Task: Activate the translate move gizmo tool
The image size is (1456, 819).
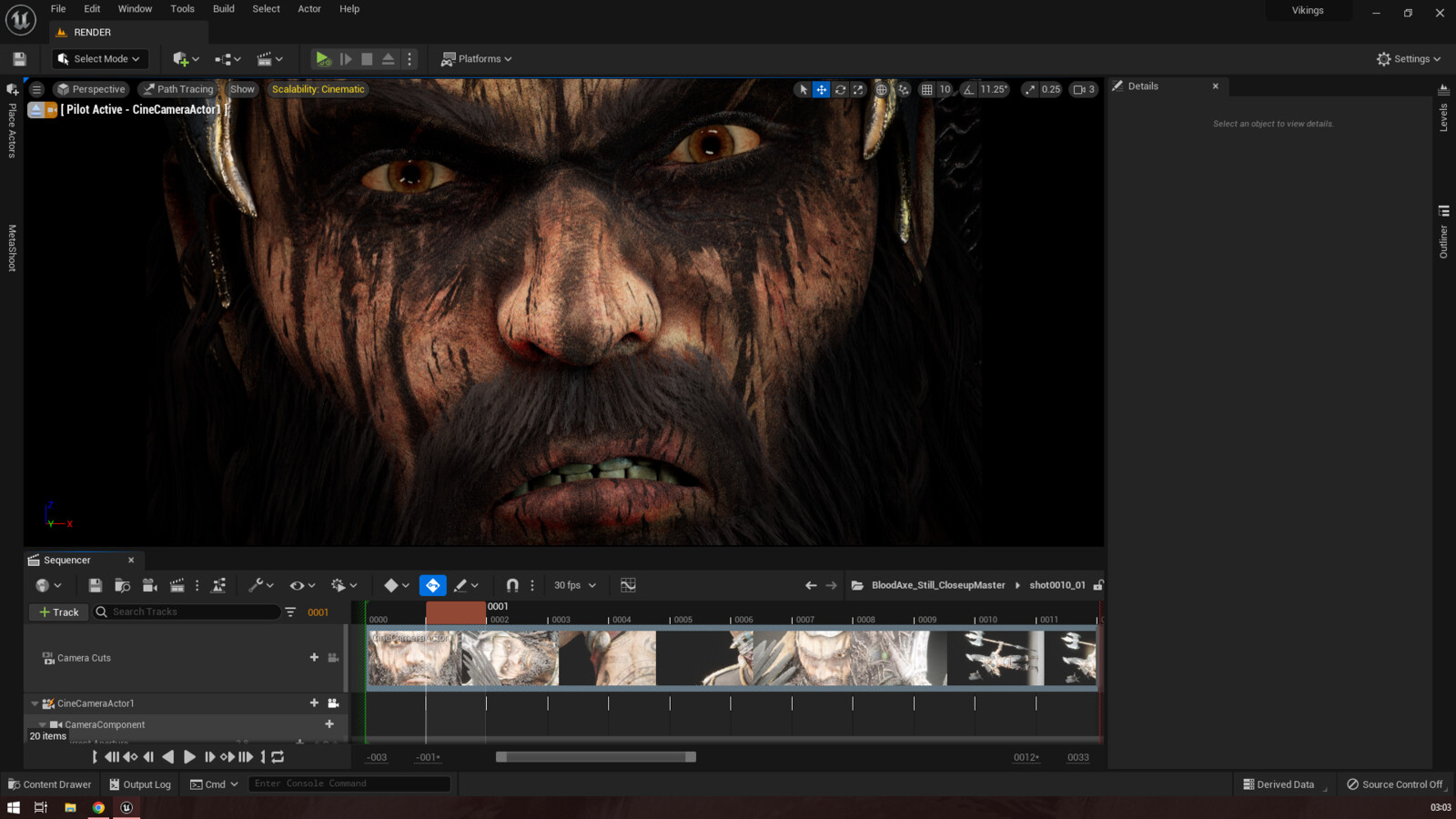Action: 821,89
